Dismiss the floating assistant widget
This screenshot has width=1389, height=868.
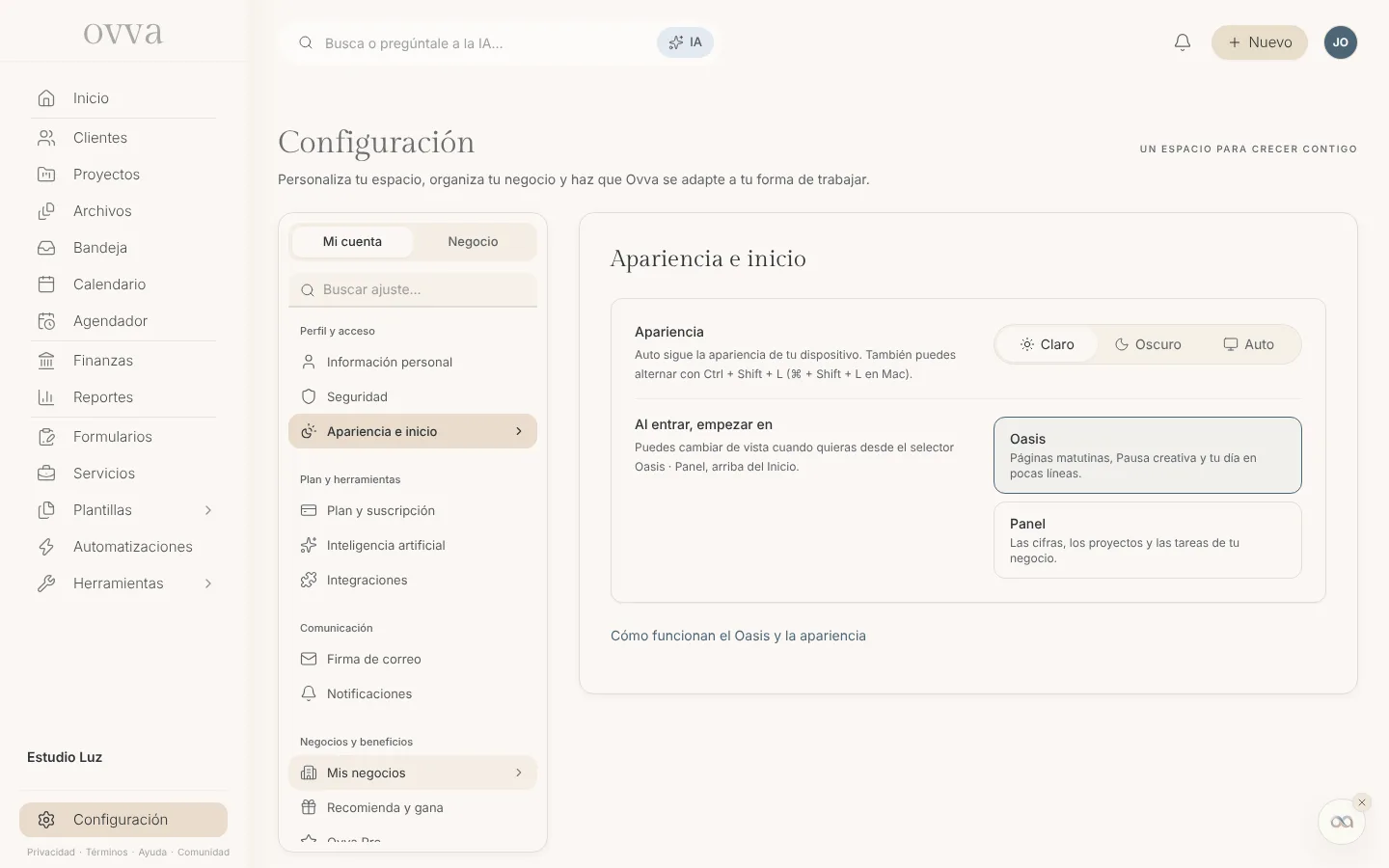[x=1362, y=802]
